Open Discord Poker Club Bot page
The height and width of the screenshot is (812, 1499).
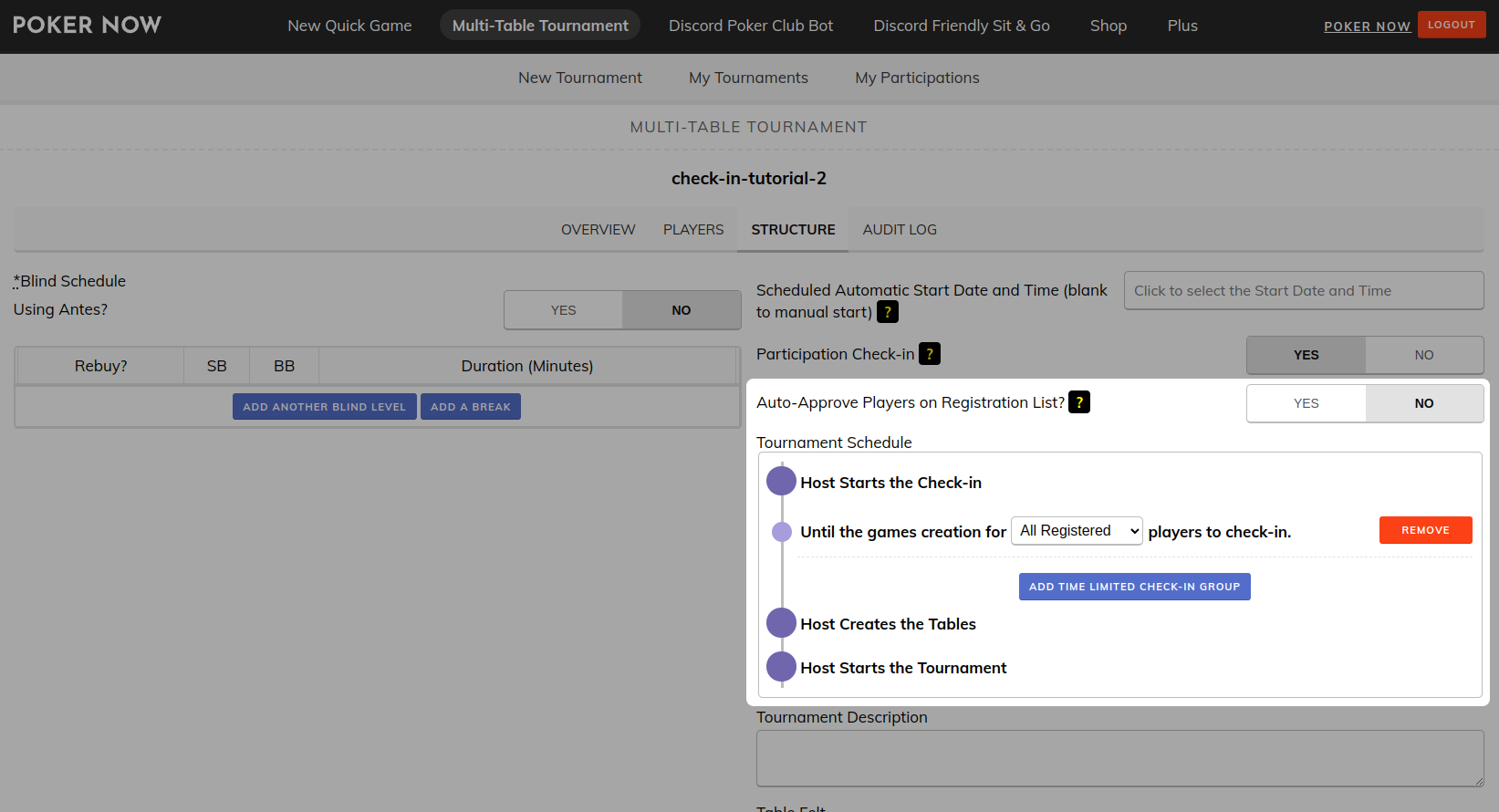[751, 26]
